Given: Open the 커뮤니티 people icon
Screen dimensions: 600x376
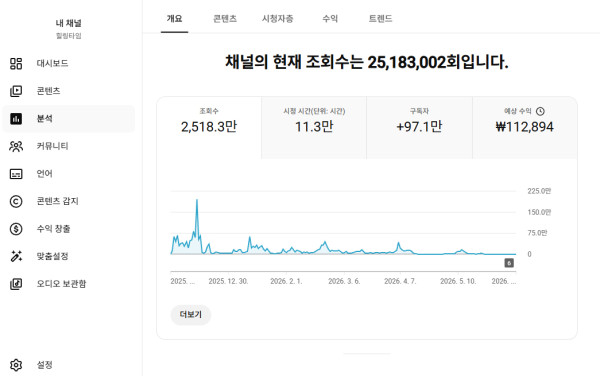Looking at the screenshot, I should (x=16, y=146).
